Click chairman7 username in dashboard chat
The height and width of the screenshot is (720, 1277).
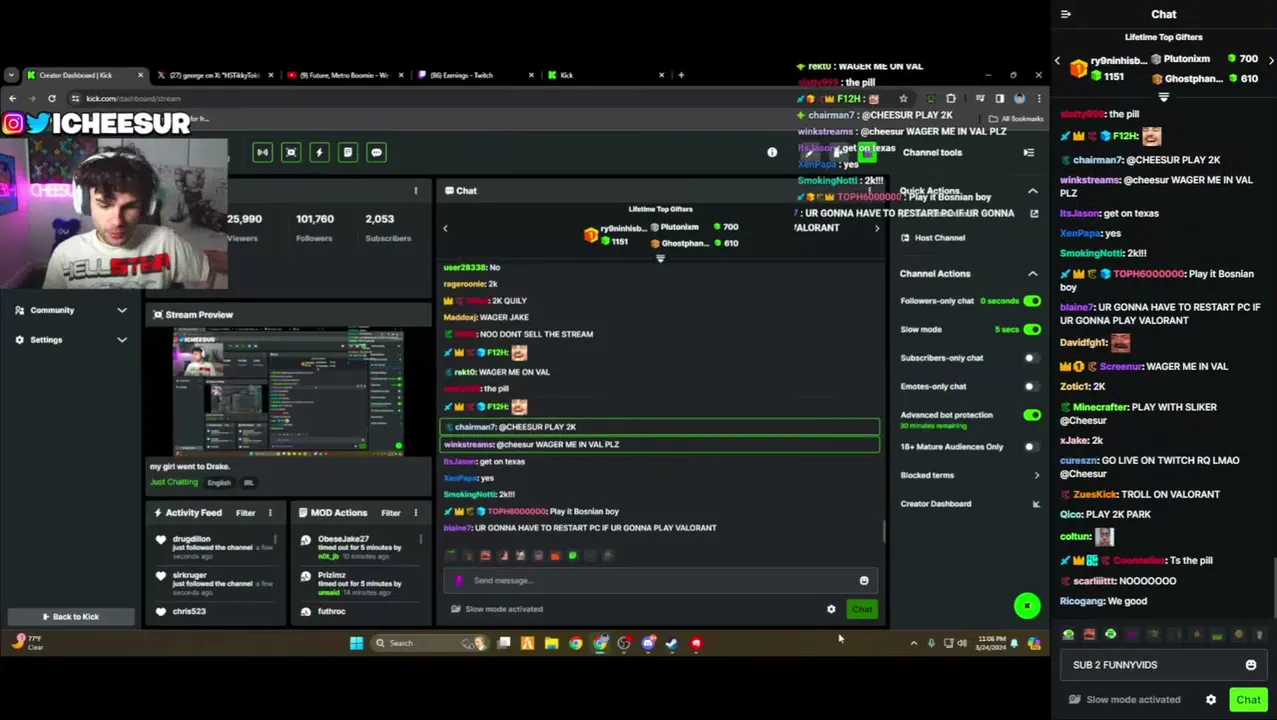475,427
